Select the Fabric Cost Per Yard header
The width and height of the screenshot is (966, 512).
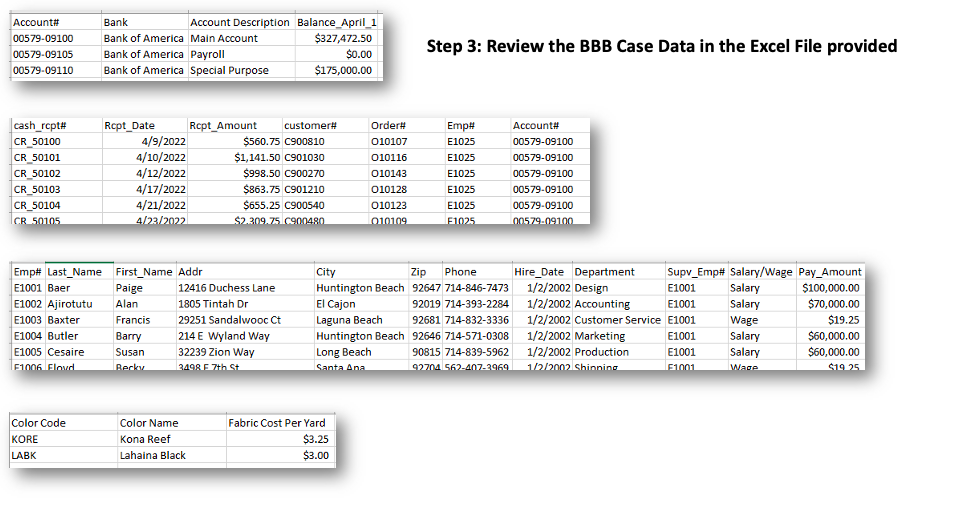click(x=277, y=423)
